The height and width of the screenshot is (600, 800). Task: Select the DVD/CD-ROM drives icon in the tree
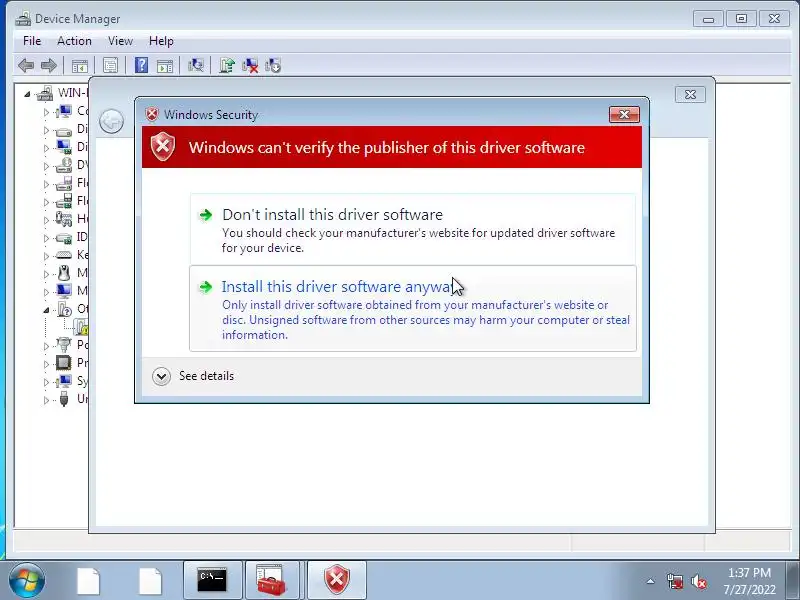[x=64, y=165]
